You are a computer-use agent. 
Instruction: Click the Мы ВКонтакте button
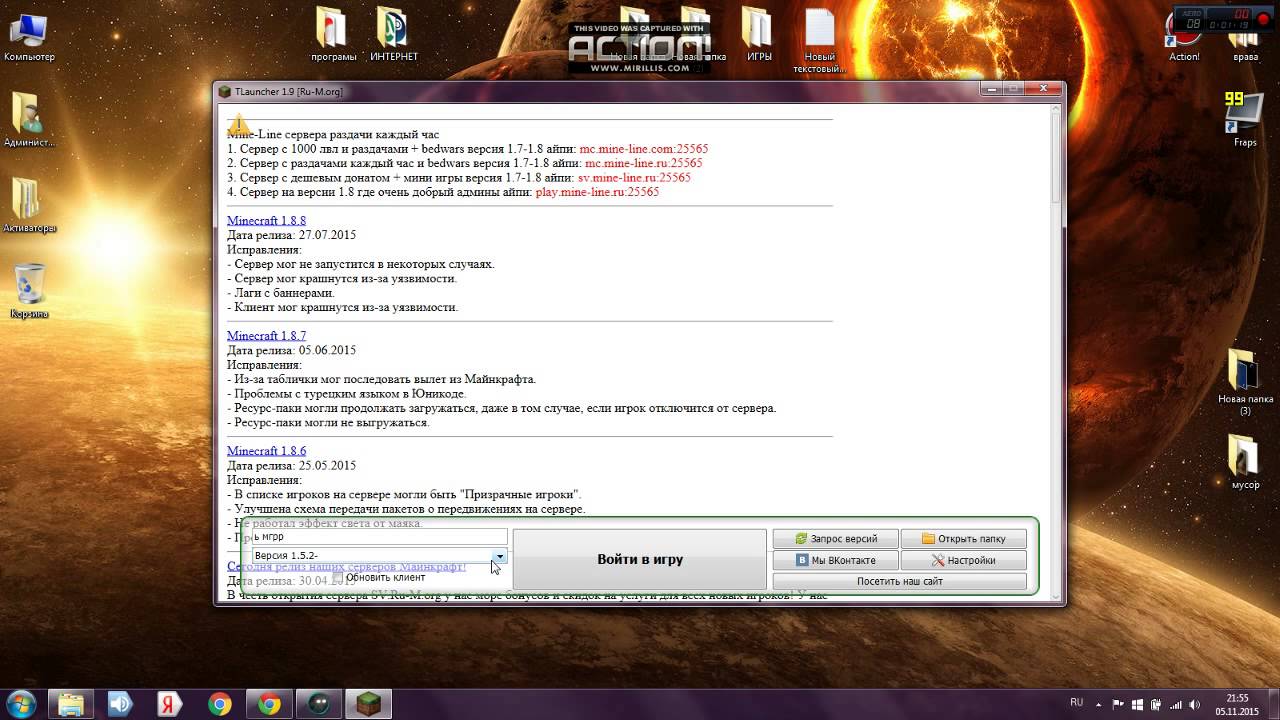836,560
